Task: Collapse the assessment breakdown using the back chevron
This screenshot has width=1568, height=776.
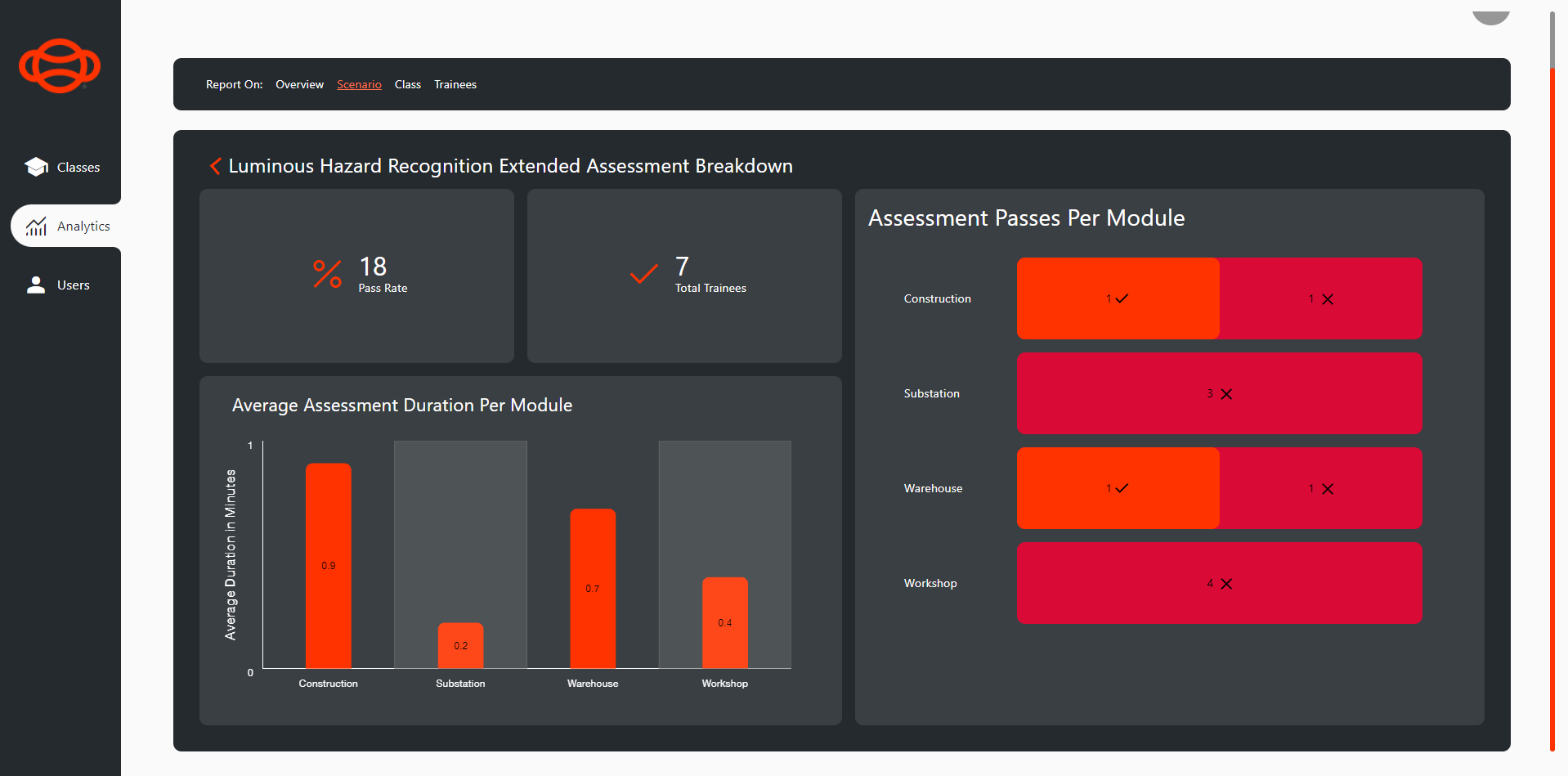Action: tap(214, 166)
